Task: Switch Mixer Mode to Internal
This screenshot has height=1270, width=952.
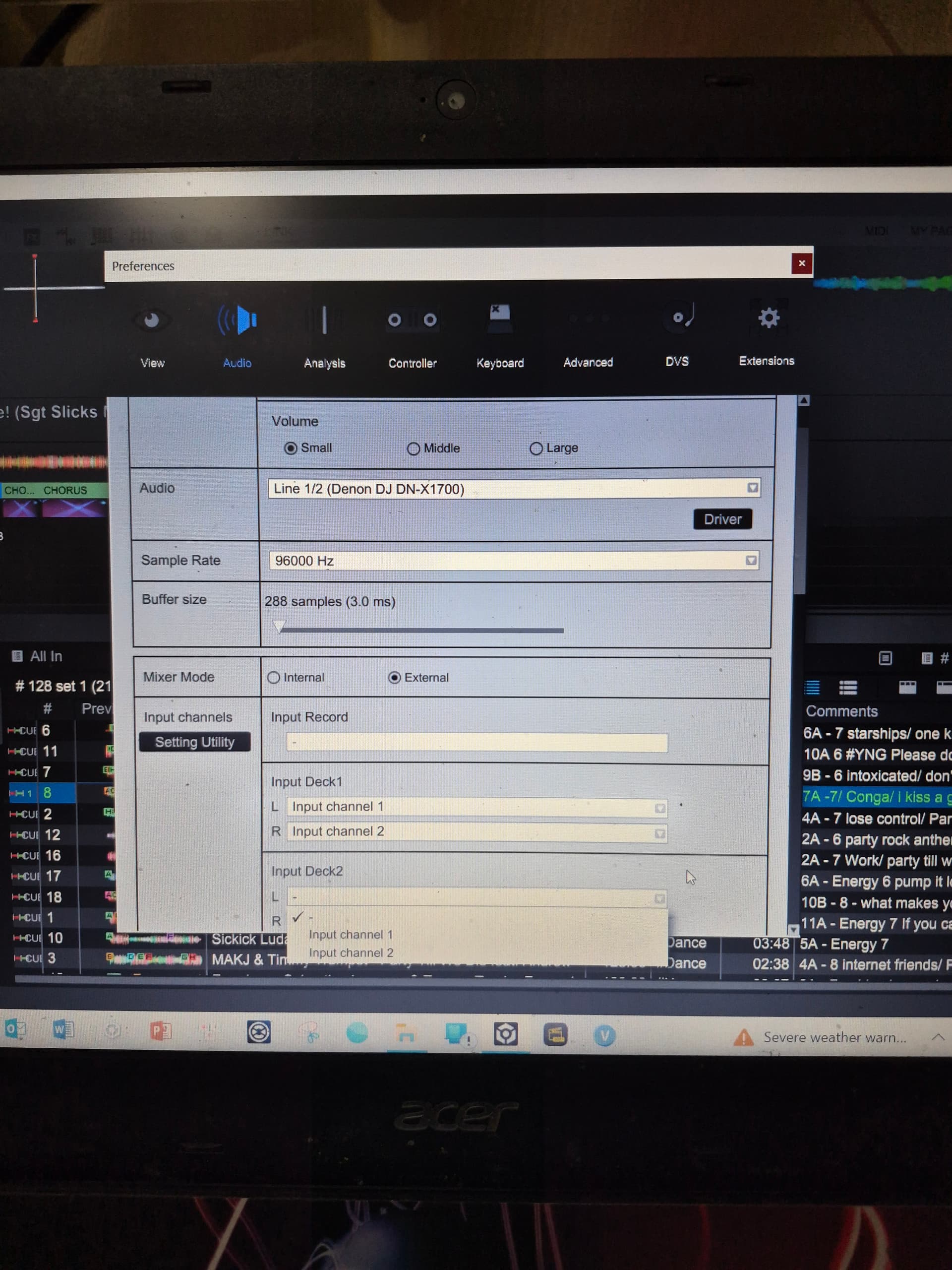Action: click(274, 678)
